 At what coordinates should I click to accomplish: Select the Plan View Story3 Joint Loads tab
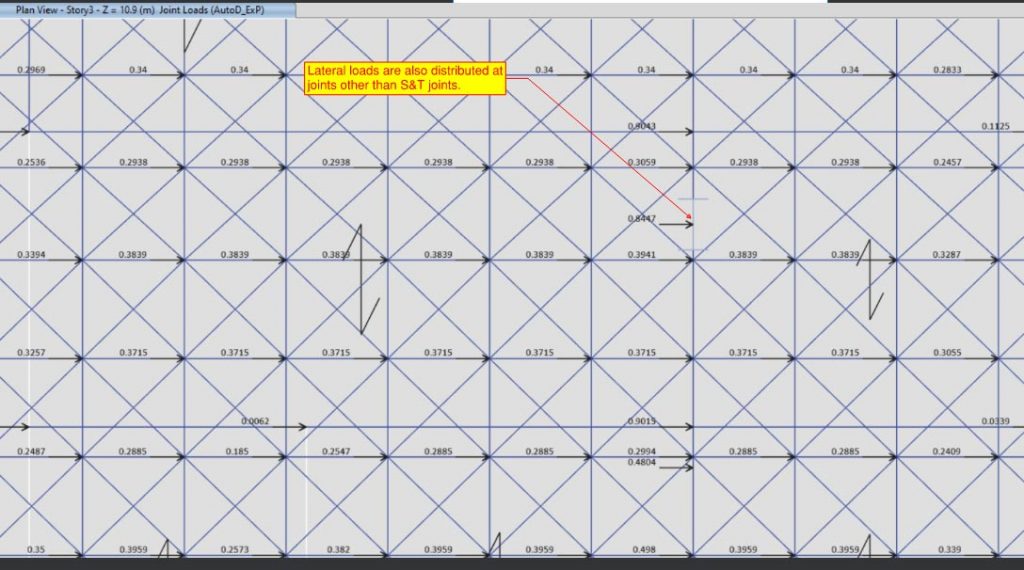pos(140,9)
